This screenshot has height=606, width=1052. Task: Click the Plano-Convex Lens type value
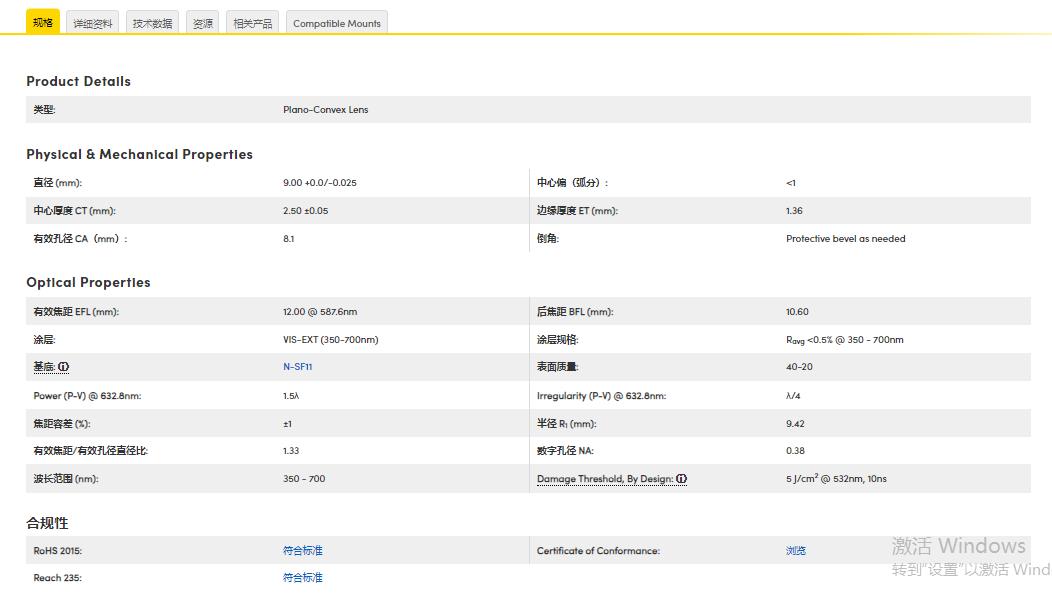pyautogui.click(x=325, y=109)
